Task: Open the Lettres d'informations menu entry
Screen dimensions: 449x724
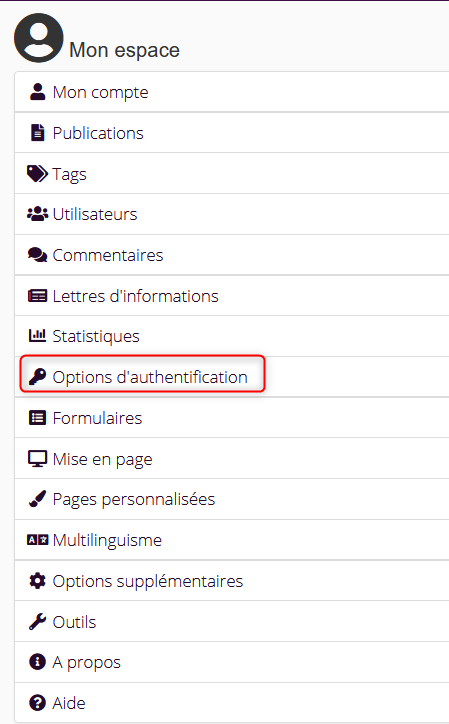Action: coord(232,296)
